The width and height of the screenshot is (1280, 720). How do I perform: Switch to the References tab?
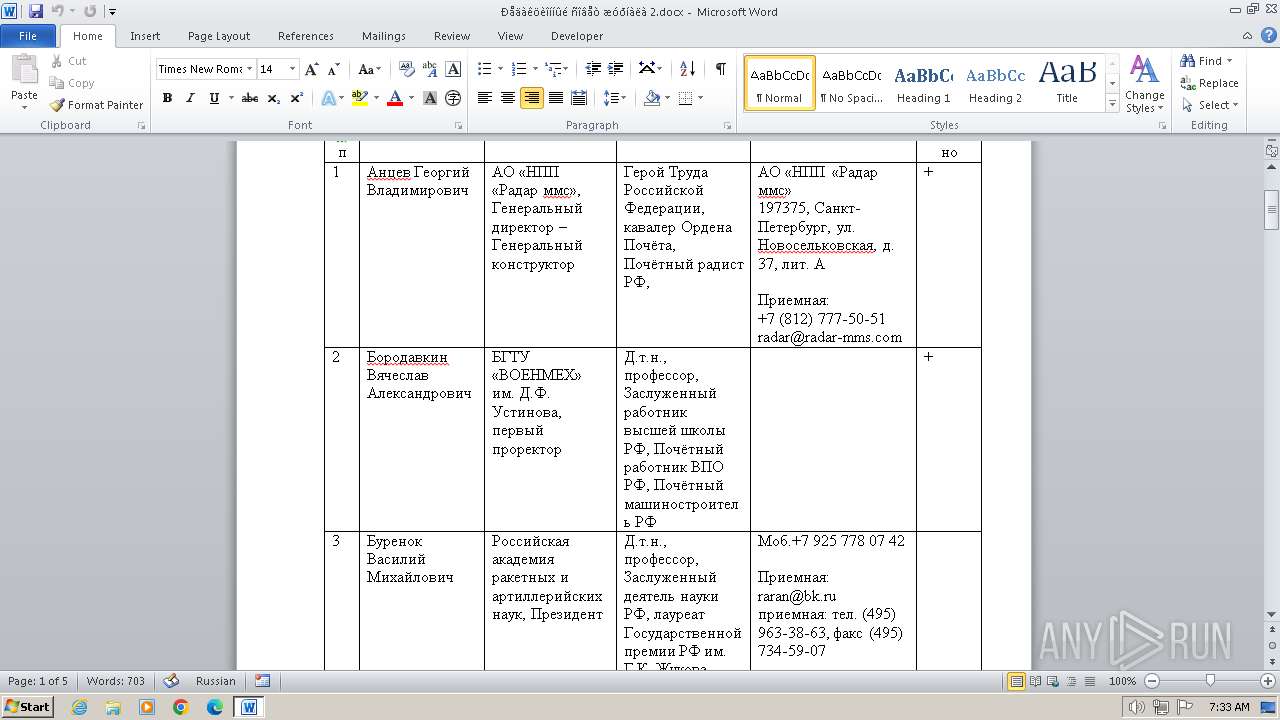pyautogui.click(x=306, y=36)
